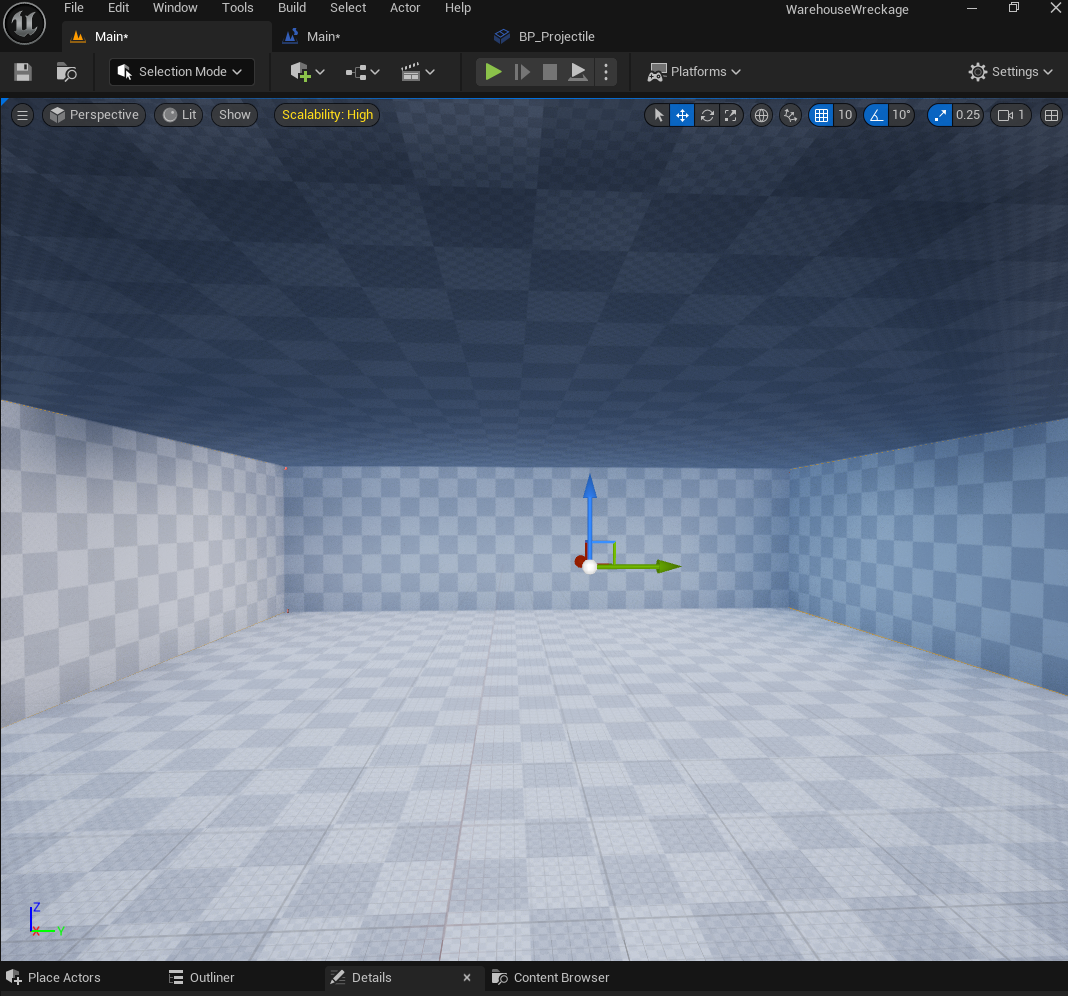The image size is (1068, 996).
Task: Start play in editor with green arrow
Action: (x=493, y=72)
